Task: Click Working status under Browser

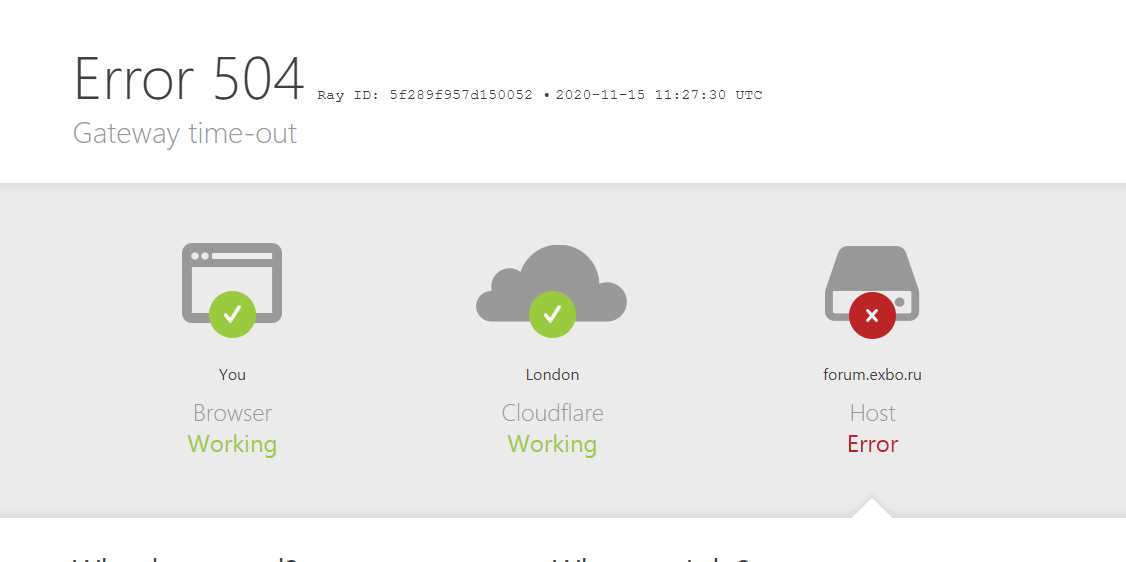Action: [x=232, y=444]
